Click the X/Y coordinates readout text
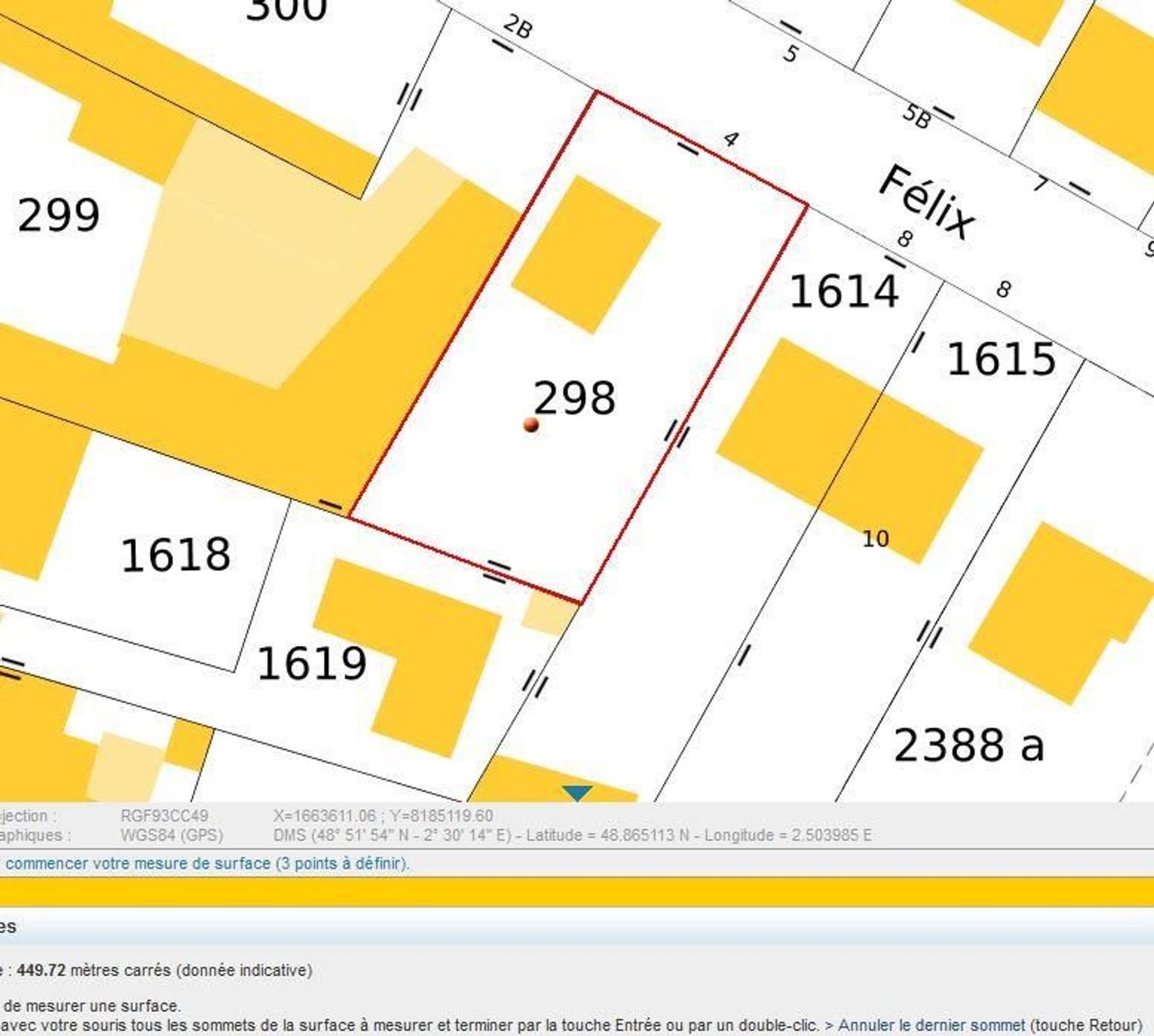 [x=383, y=815]
